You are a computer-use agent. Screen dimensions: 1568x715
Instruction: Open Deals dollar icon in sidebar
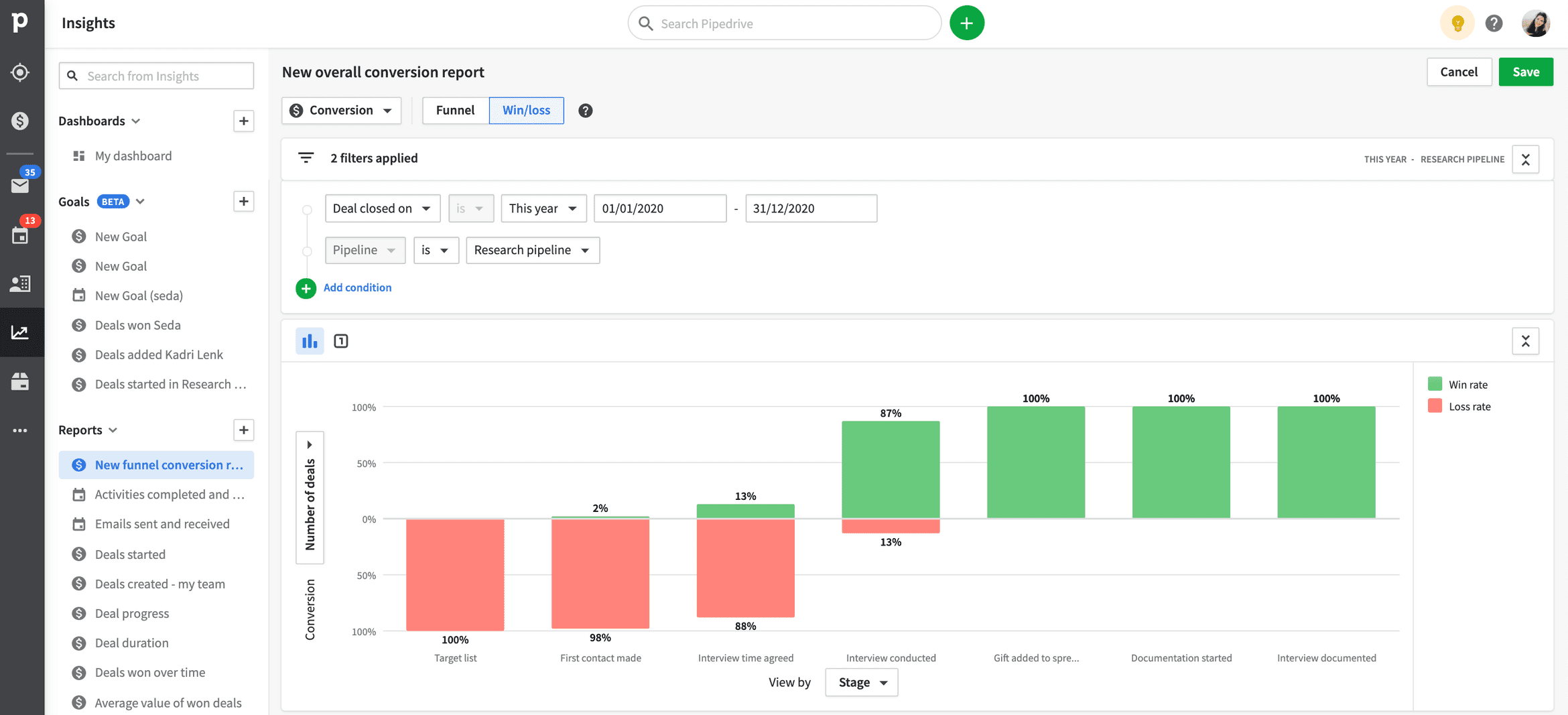coord(20,121)
